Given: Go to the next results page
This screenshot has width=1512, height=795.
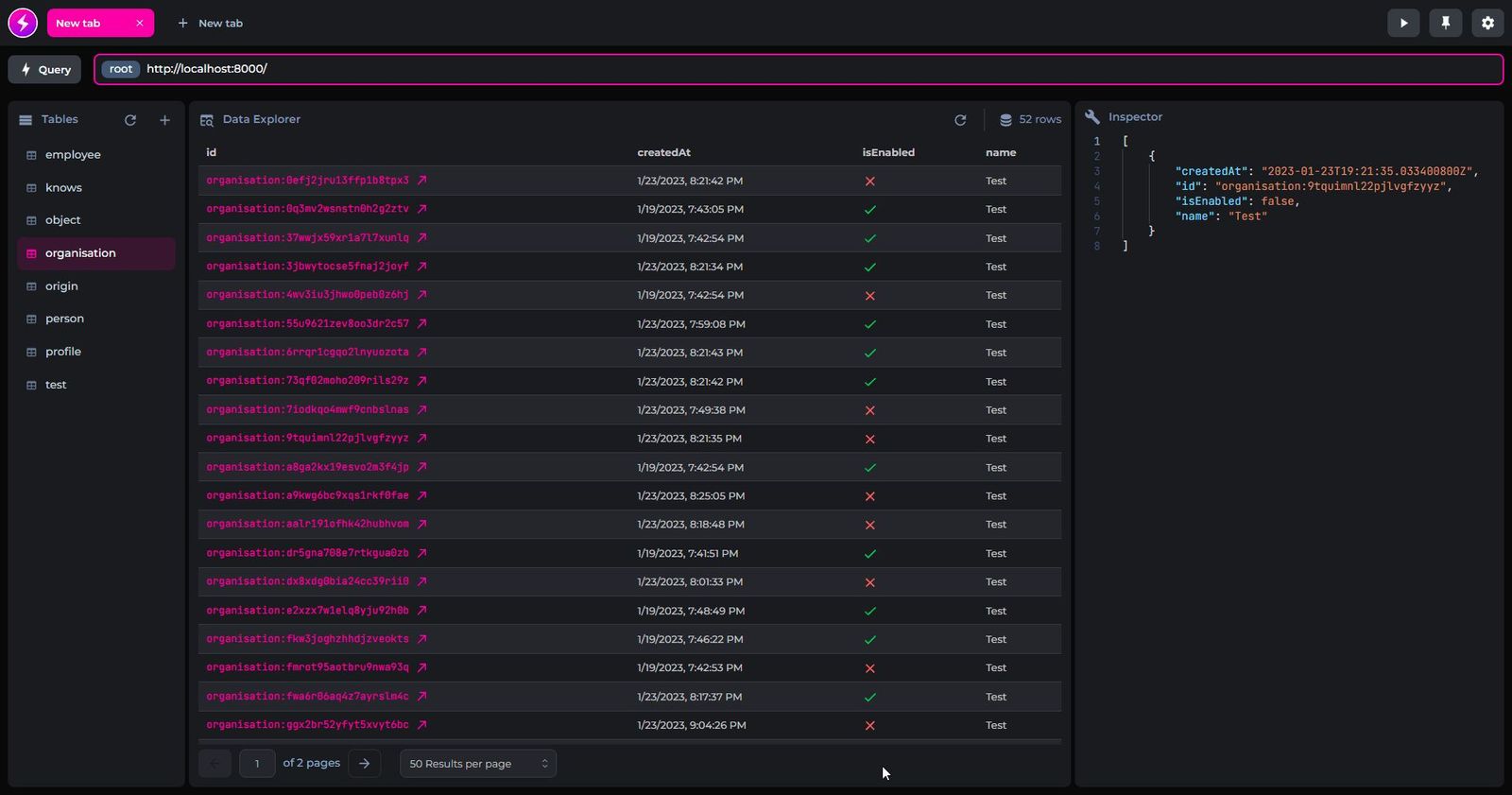Looking at the screenshot, I should pyautogui.click(x=364, y=764).
